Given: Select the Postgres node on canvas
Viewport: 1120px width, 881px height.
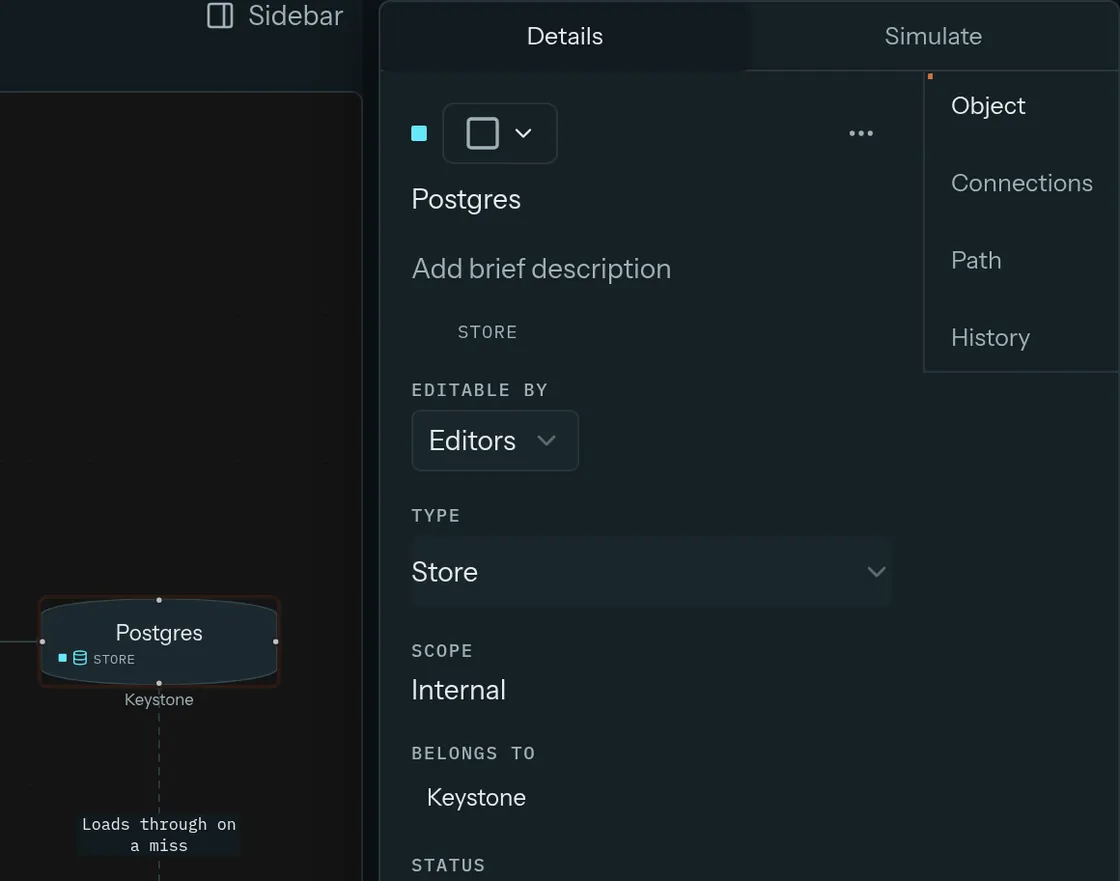Looking at the screenshot, I should click(x=159, y=642).
